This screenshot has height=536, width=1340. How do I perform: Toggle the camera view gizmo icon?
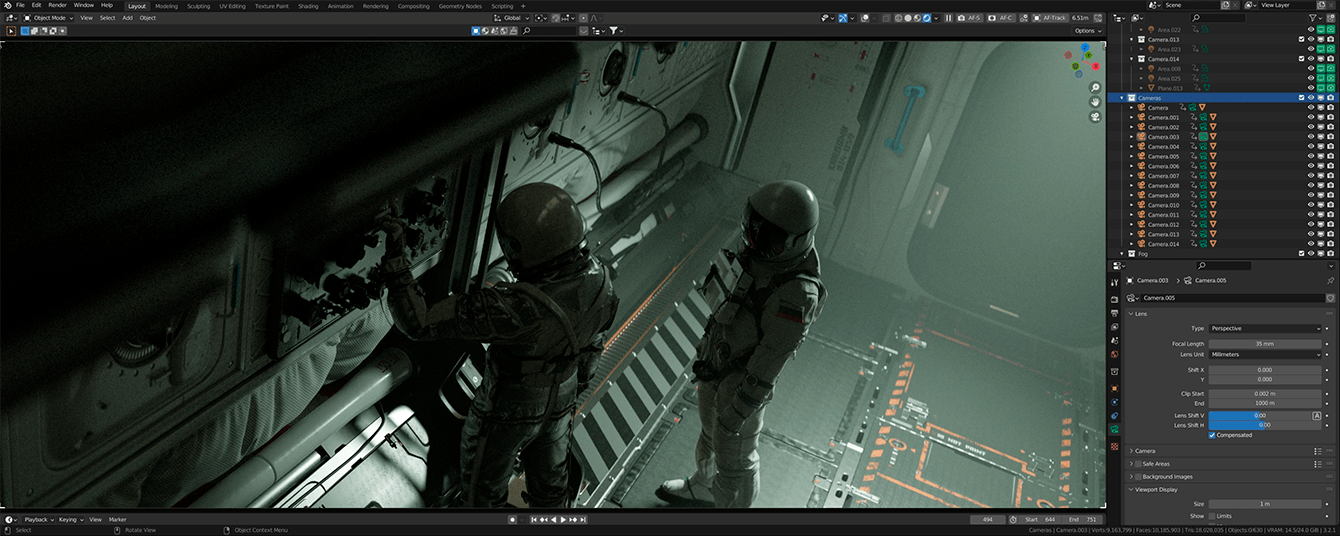click(1095, 117)
